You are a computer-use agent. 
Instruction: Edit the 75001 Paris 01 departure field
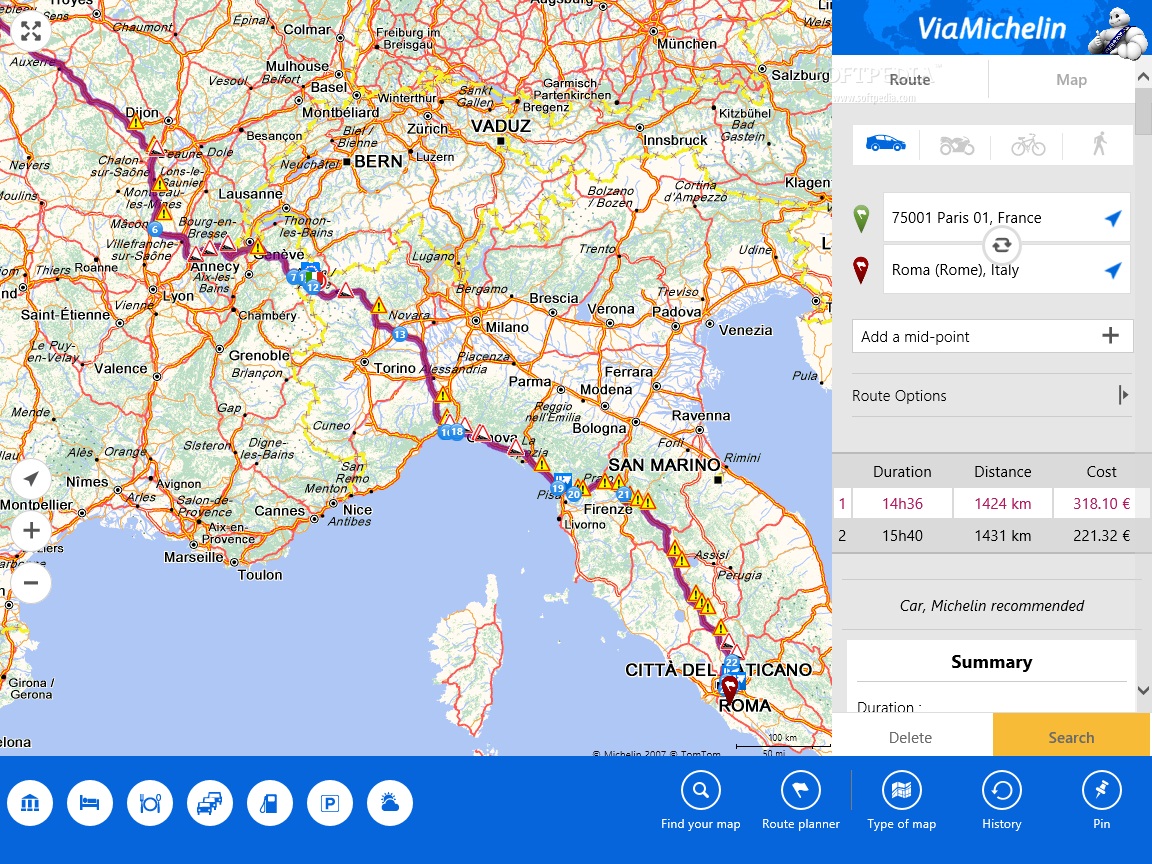[x=1007, y=217]
